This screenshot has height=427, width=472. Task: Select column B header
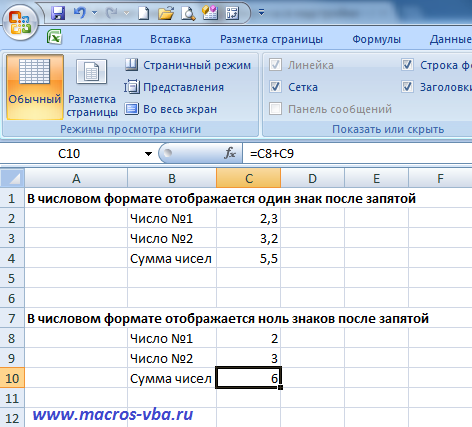172,179
